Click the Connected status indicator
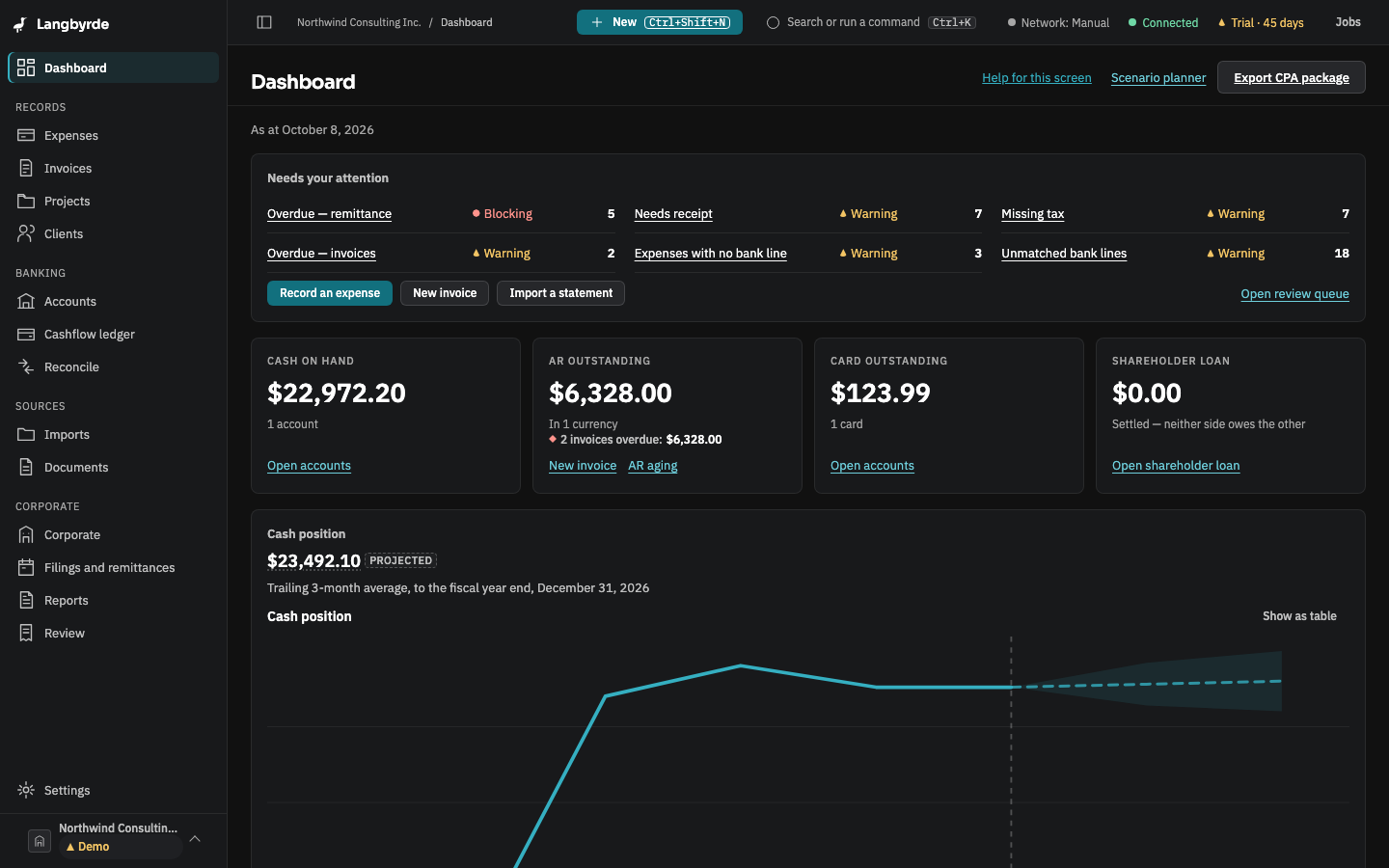 pos(1163,22)
